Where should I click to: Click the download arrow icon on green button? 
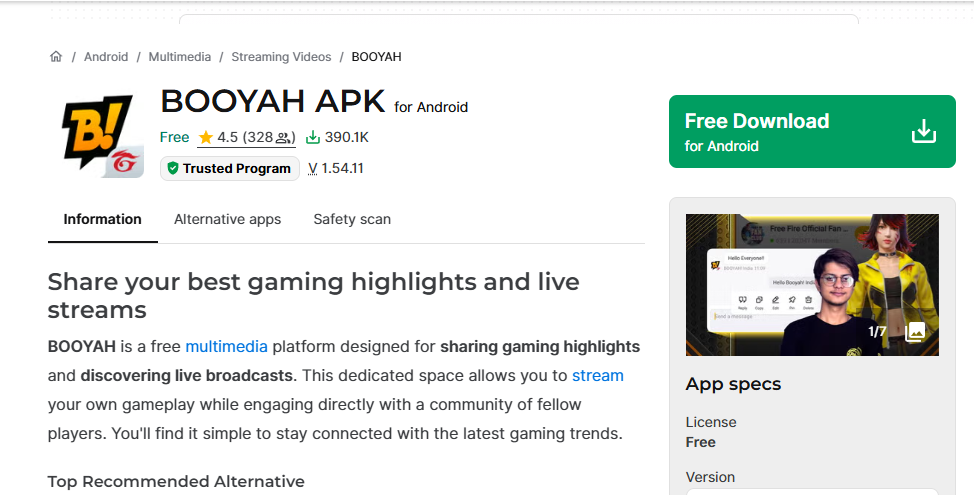pos(924,132)
